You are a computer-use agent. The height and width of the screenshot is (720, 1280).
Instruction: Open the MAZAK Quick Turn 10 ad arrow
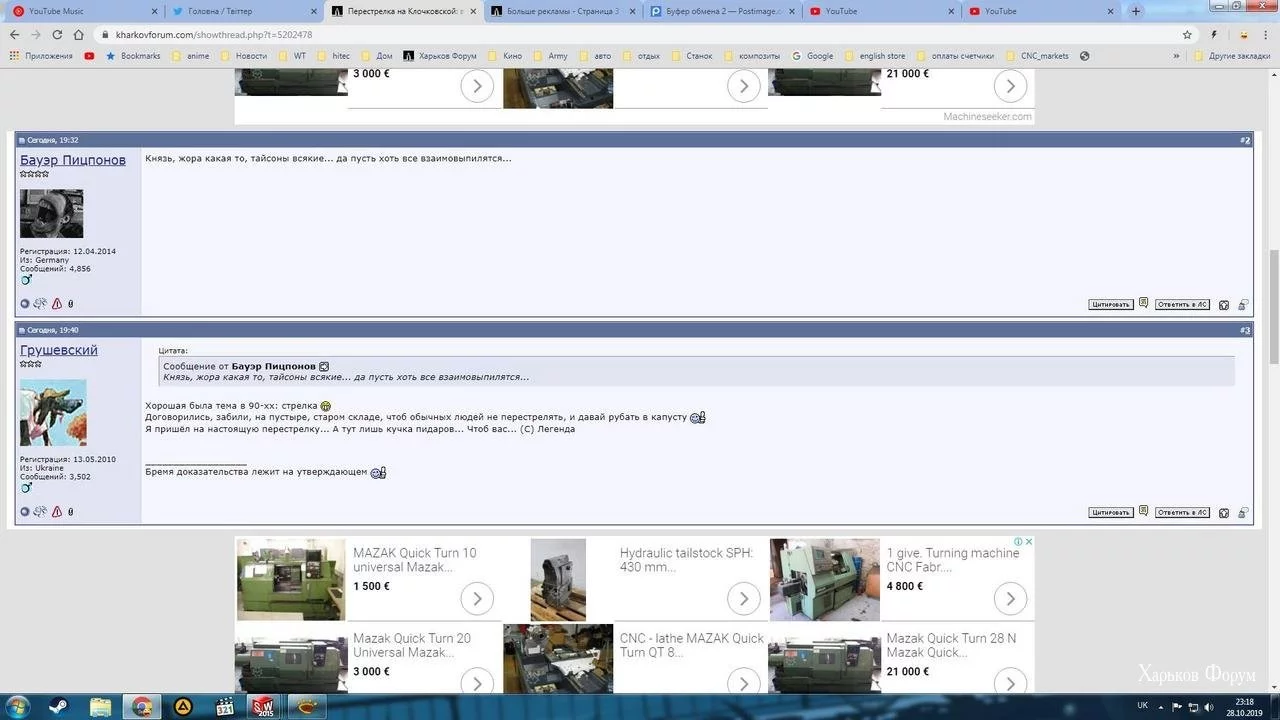coord(477,599)
